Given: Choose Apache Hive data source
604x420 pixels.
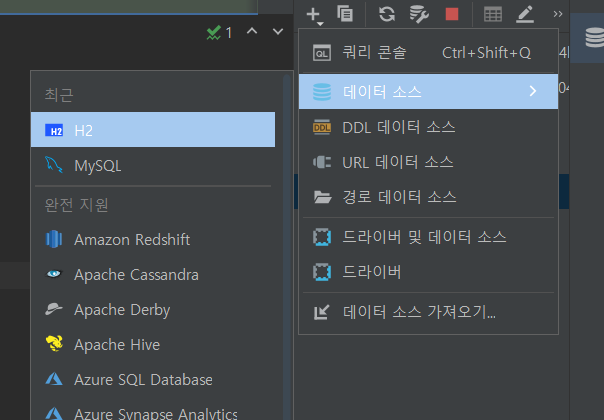Looking at the screenshot, I should pos(153,345).
